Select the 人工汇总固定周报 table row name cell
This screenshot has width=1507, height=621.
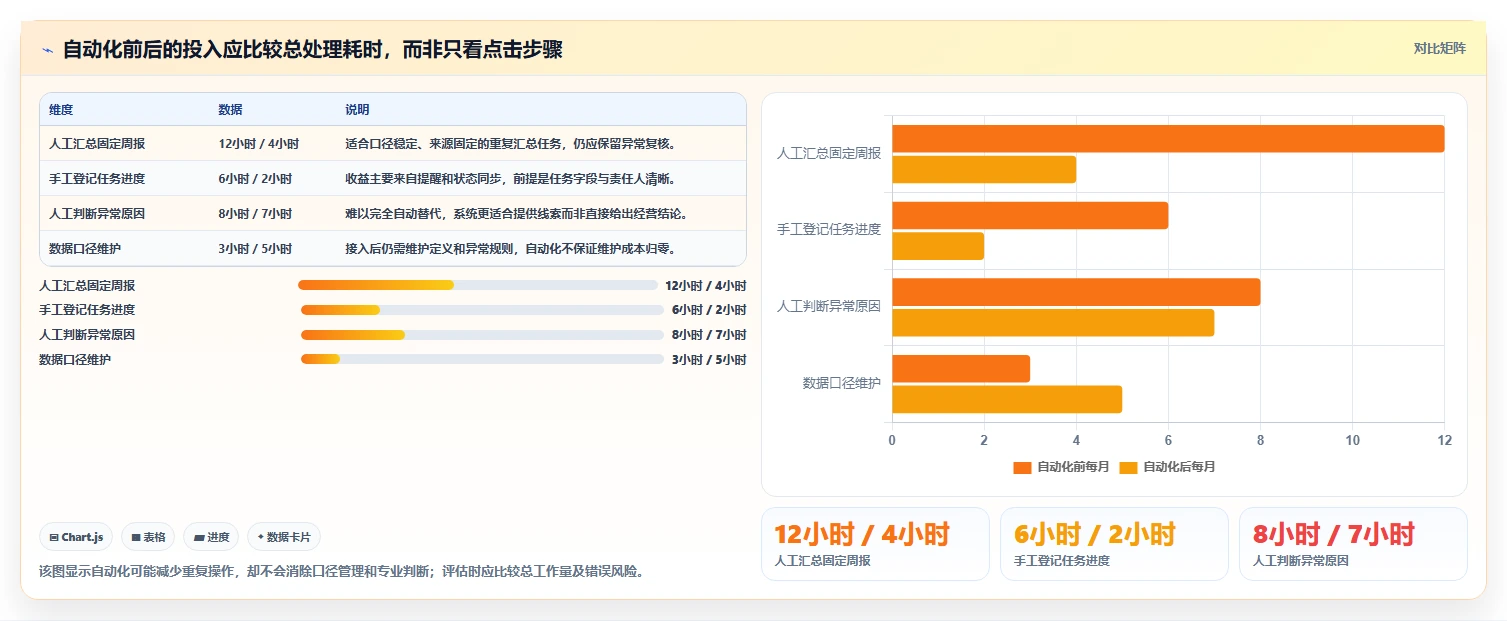pyautogui.click(x=97, y=144)
